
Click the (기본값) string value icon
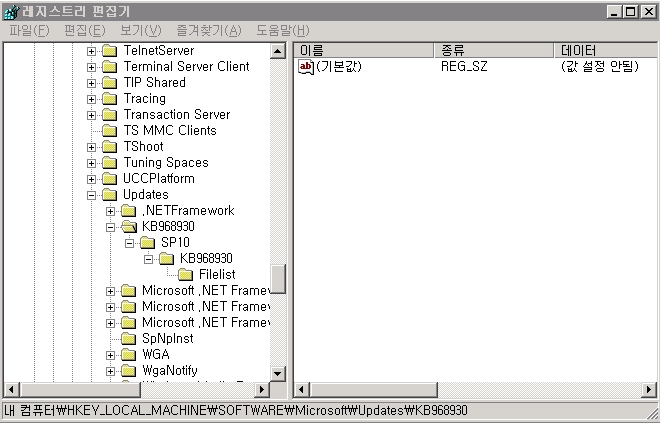[306, 67]
